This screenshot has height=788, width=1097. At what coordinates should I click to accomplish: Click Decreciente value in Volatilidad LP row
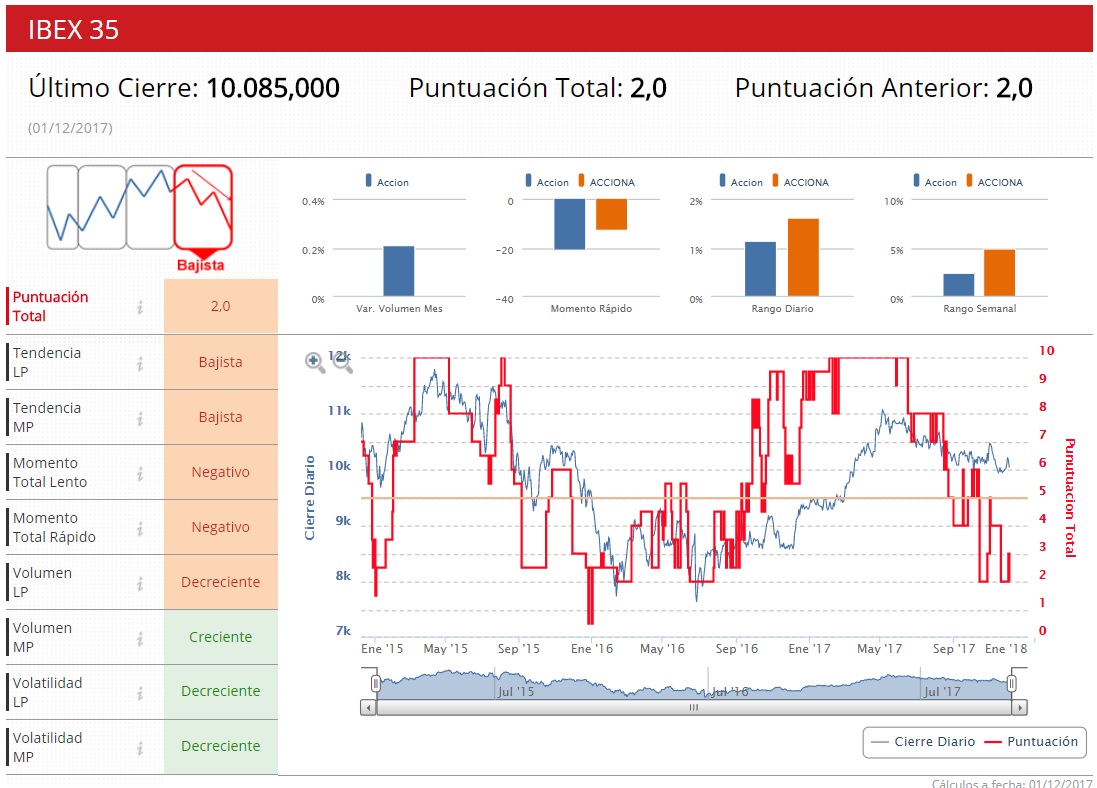coord(220,691)
